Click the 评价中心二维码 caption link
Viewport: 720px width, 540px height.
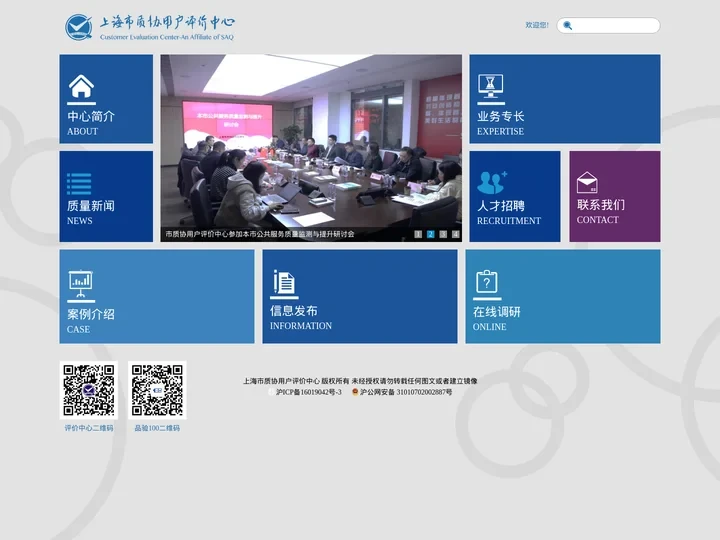tap(89, 428)
